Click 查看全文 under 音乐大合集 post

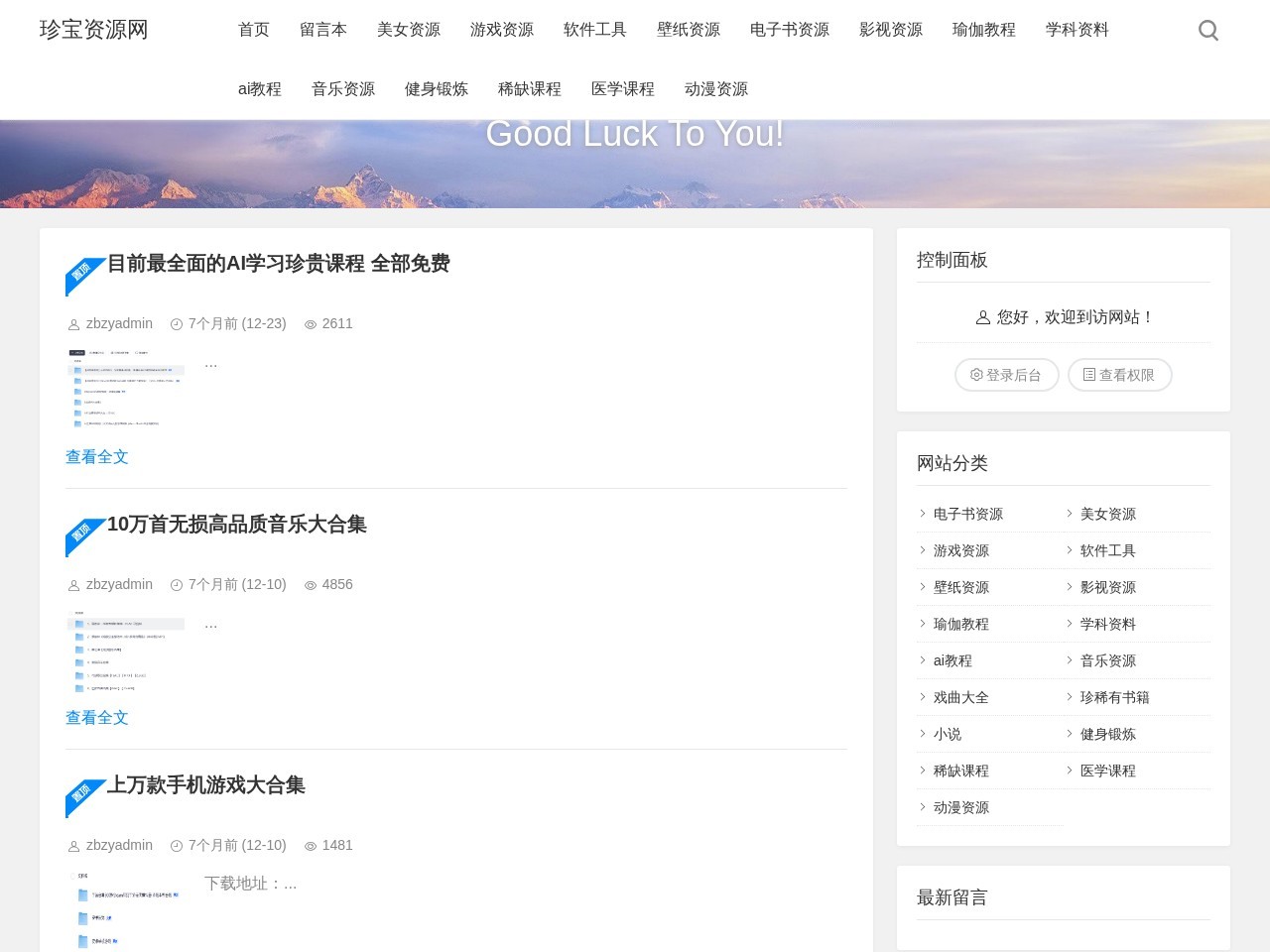[97, 718]
